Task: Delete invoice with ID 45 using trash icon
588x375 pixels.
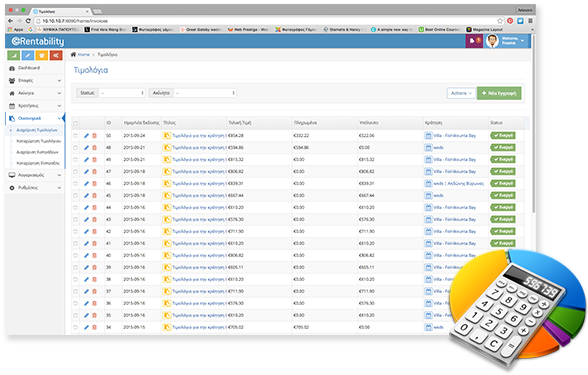Action: 94,196
